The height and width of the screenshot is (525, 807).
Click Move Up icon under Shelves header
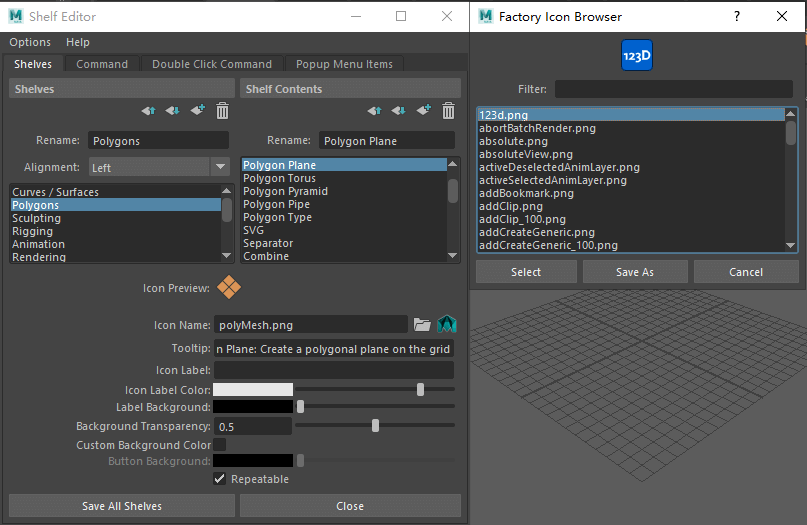coord(149,111)
